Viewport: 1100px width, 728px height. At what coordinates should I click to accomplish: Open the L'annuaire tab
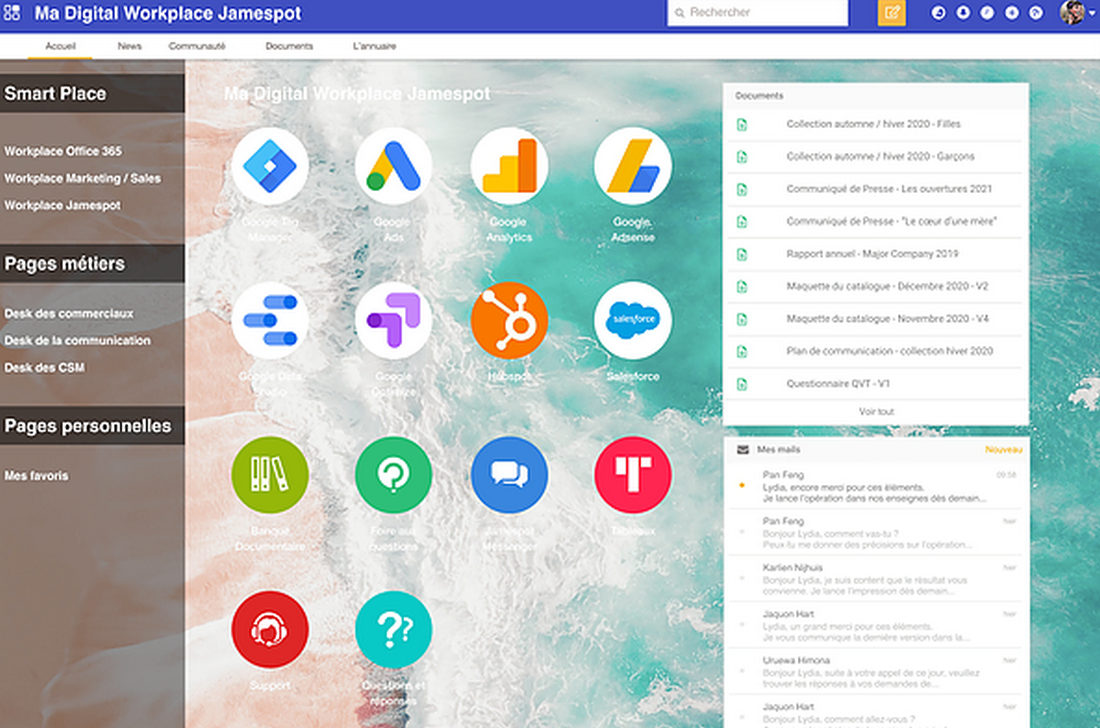click(x=374, y=46)
